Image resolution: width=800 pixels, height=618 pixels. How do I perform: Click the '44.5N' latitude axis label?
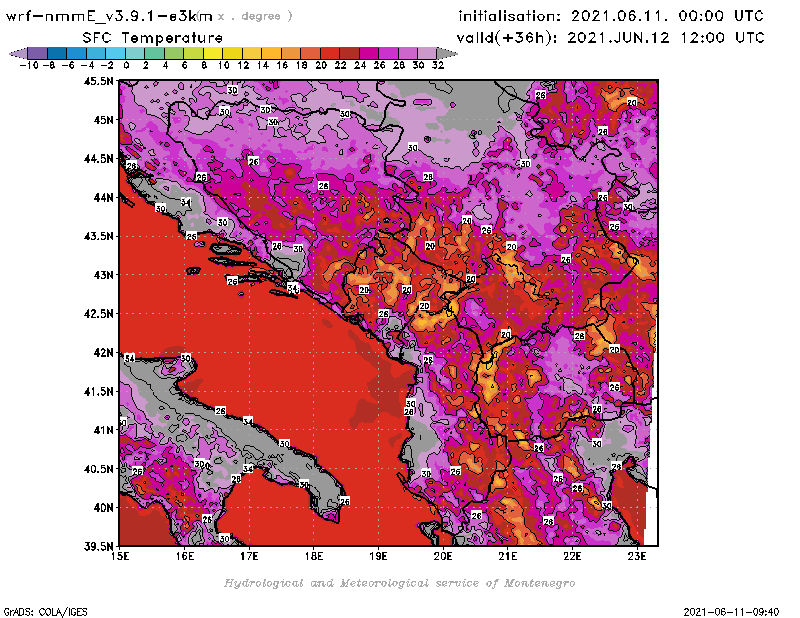point(98,159)
